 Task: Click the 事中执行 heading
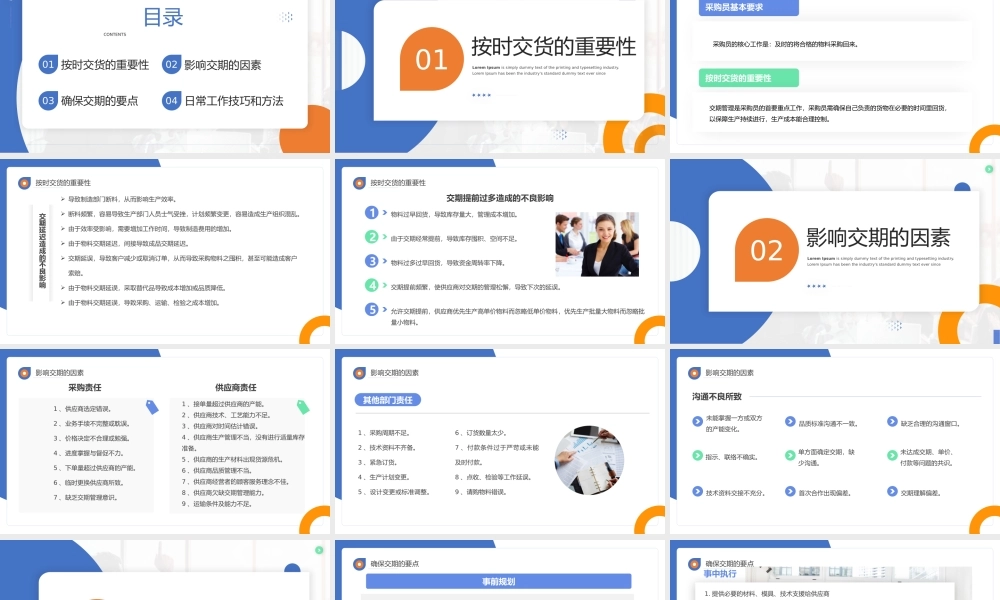(720, 574)
